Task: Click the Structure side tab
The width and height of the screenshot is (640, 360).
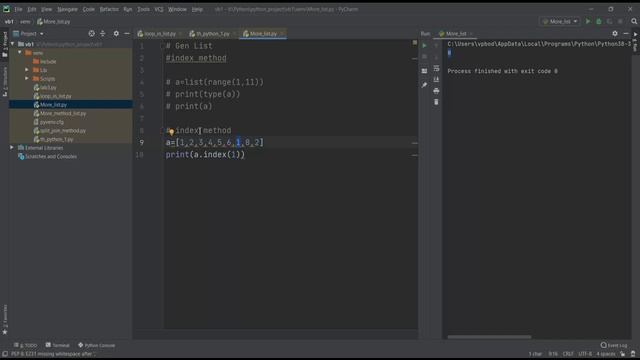Action: [x=5, y=82]
